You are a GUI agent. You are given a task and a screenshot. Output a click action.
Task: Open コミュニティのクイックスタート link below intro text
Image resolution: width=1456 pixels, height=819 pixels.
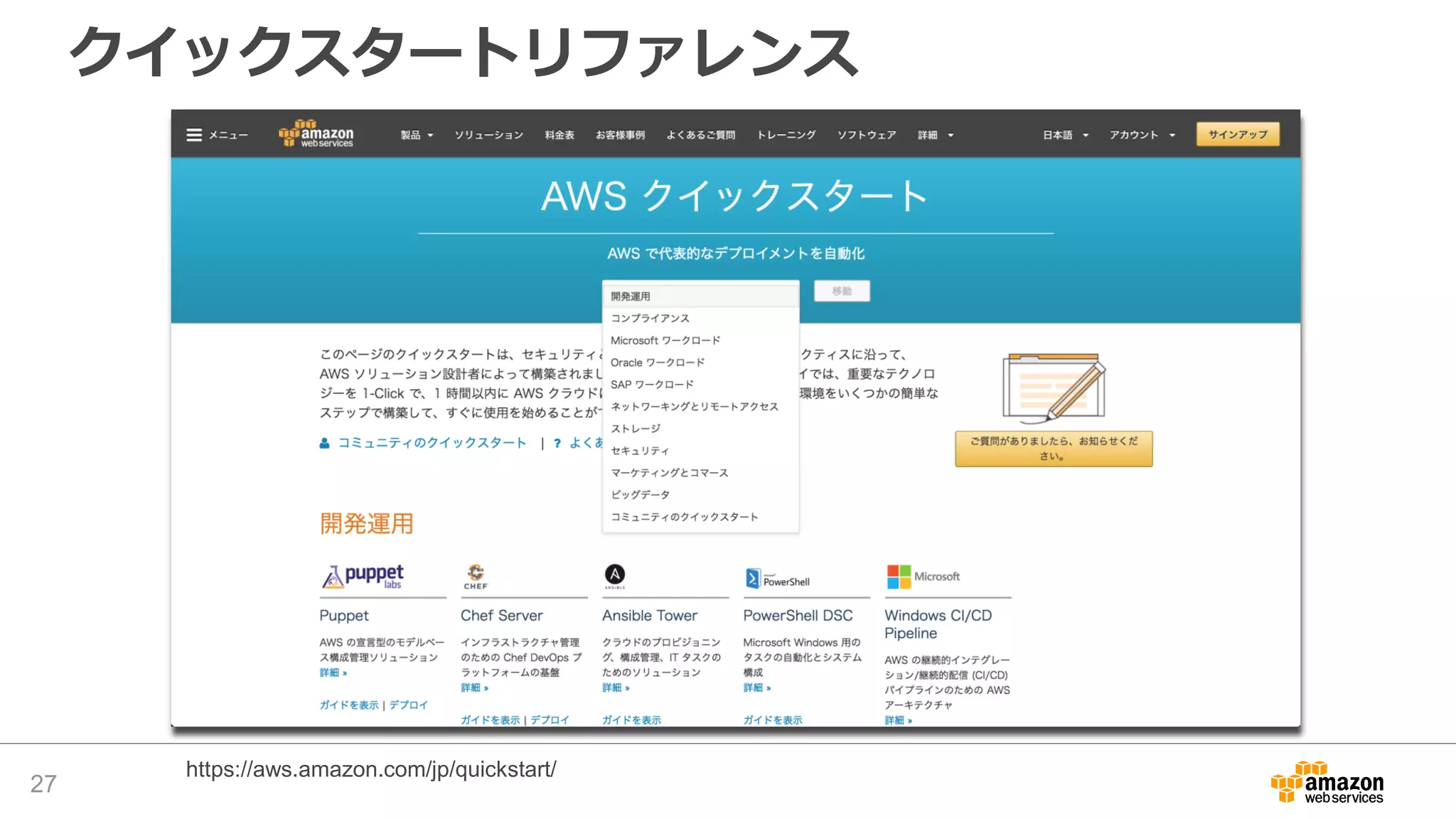click(x=432, y=443)
